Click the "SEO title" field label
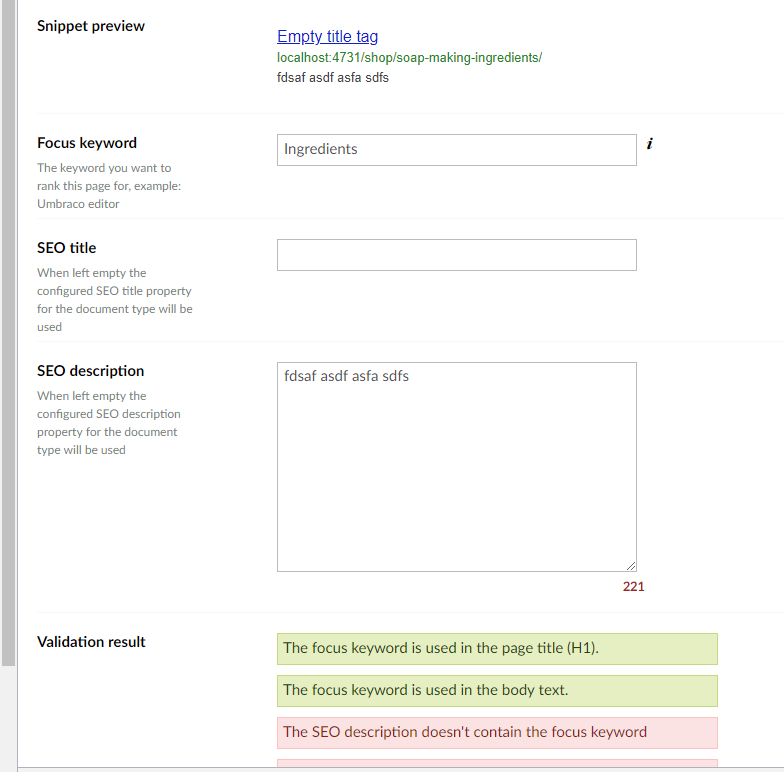Image resolution: width=784 pixels, height=772 pixels. 66,248
